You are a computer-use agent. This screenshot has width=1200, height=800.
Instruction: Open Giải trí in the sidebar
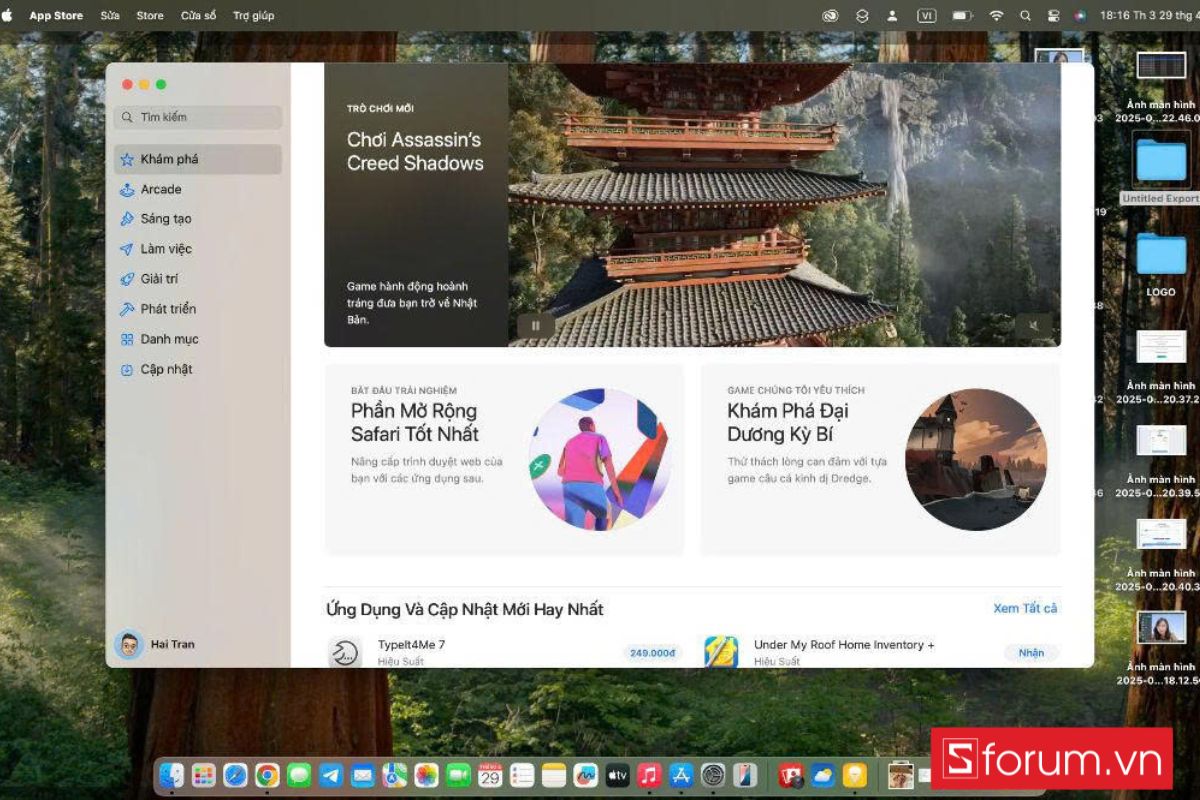[x=198, y=279]
